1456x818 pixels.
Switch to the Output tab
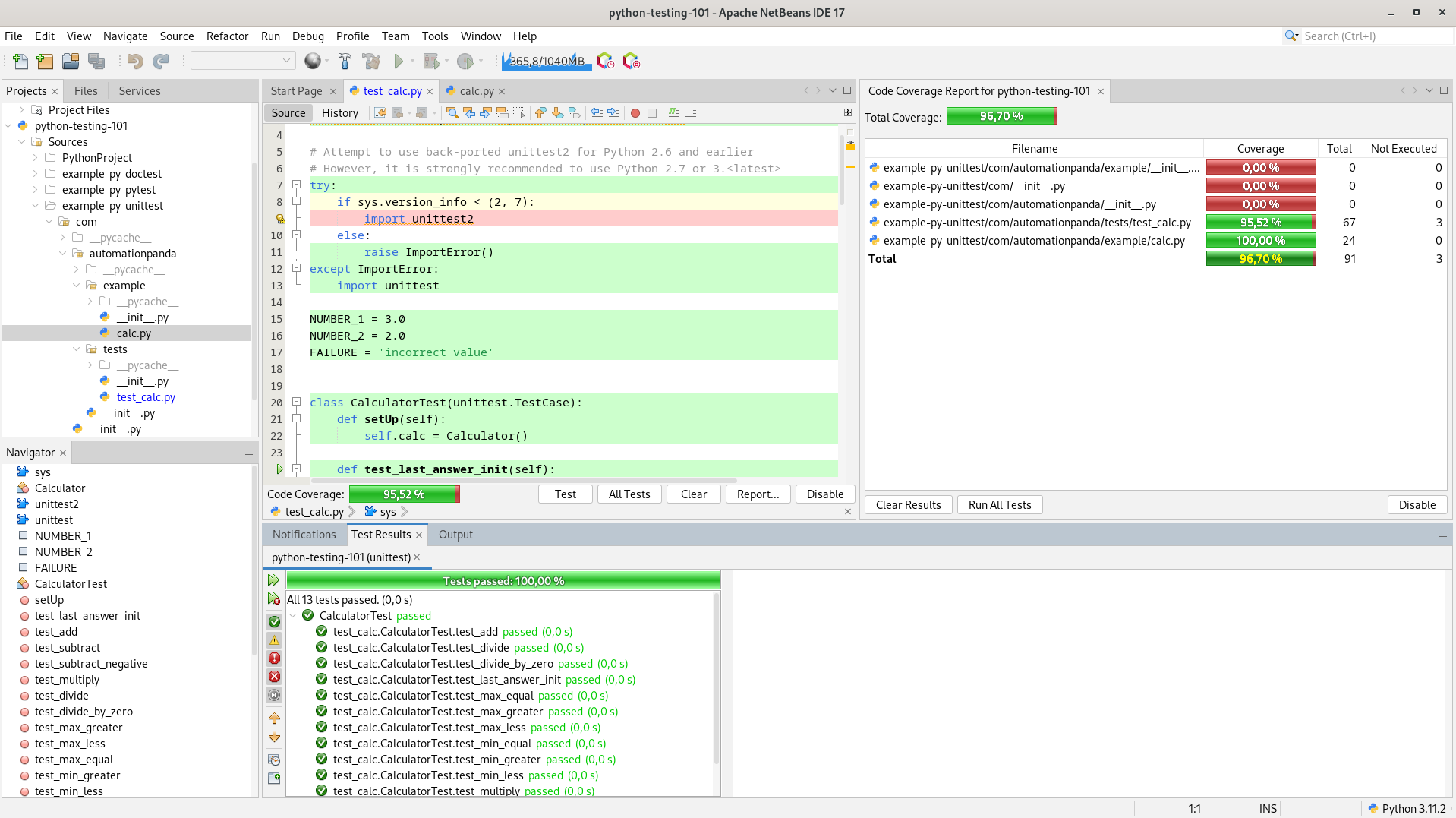pyautogui.click(x=455, y=535)
